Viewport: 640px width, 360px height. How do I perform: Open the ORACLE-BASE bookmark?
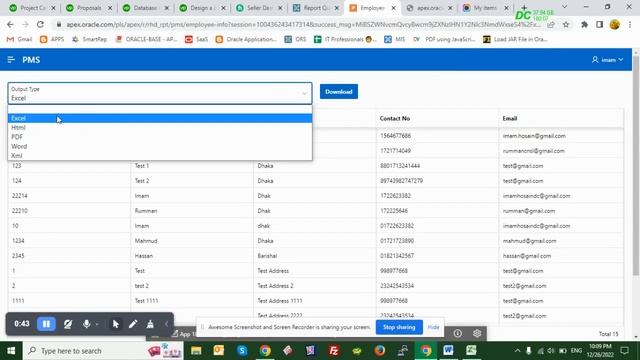147,39
